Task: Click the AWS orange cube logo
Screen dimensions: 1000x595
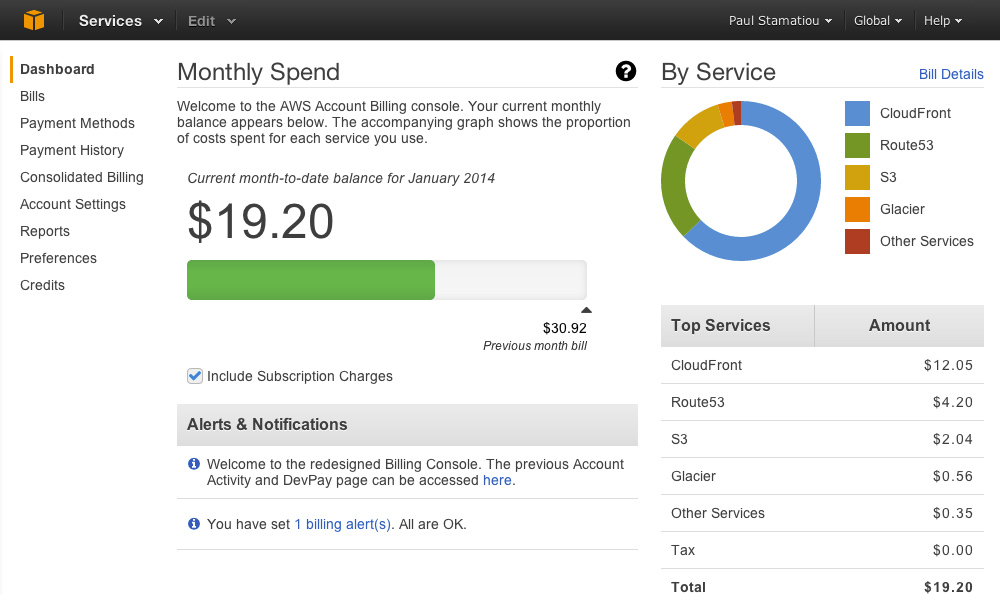Action: pos(34,20)
